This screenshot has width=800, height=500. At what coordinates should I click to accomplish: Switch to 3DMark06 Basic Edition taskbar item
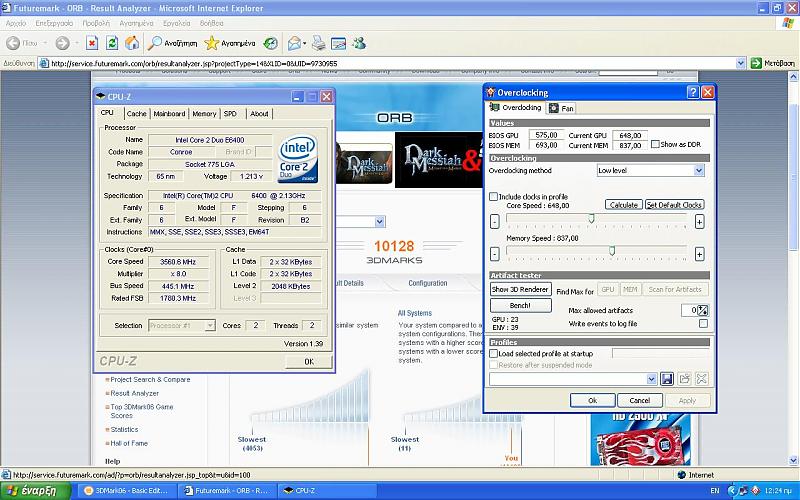[127, 491]
